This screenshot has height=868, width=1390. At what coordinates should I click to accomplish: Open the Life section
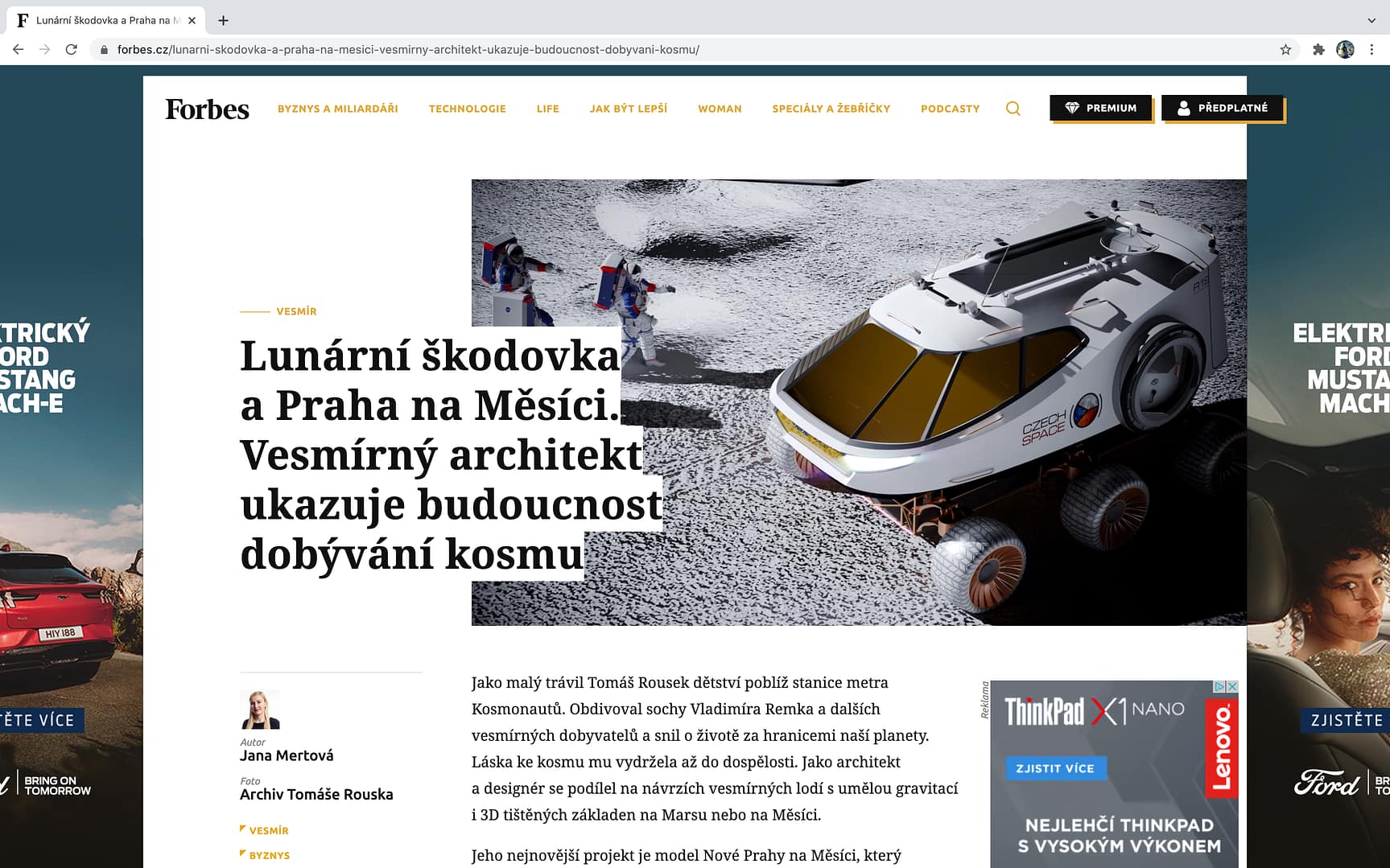click(x=547, y=109)
